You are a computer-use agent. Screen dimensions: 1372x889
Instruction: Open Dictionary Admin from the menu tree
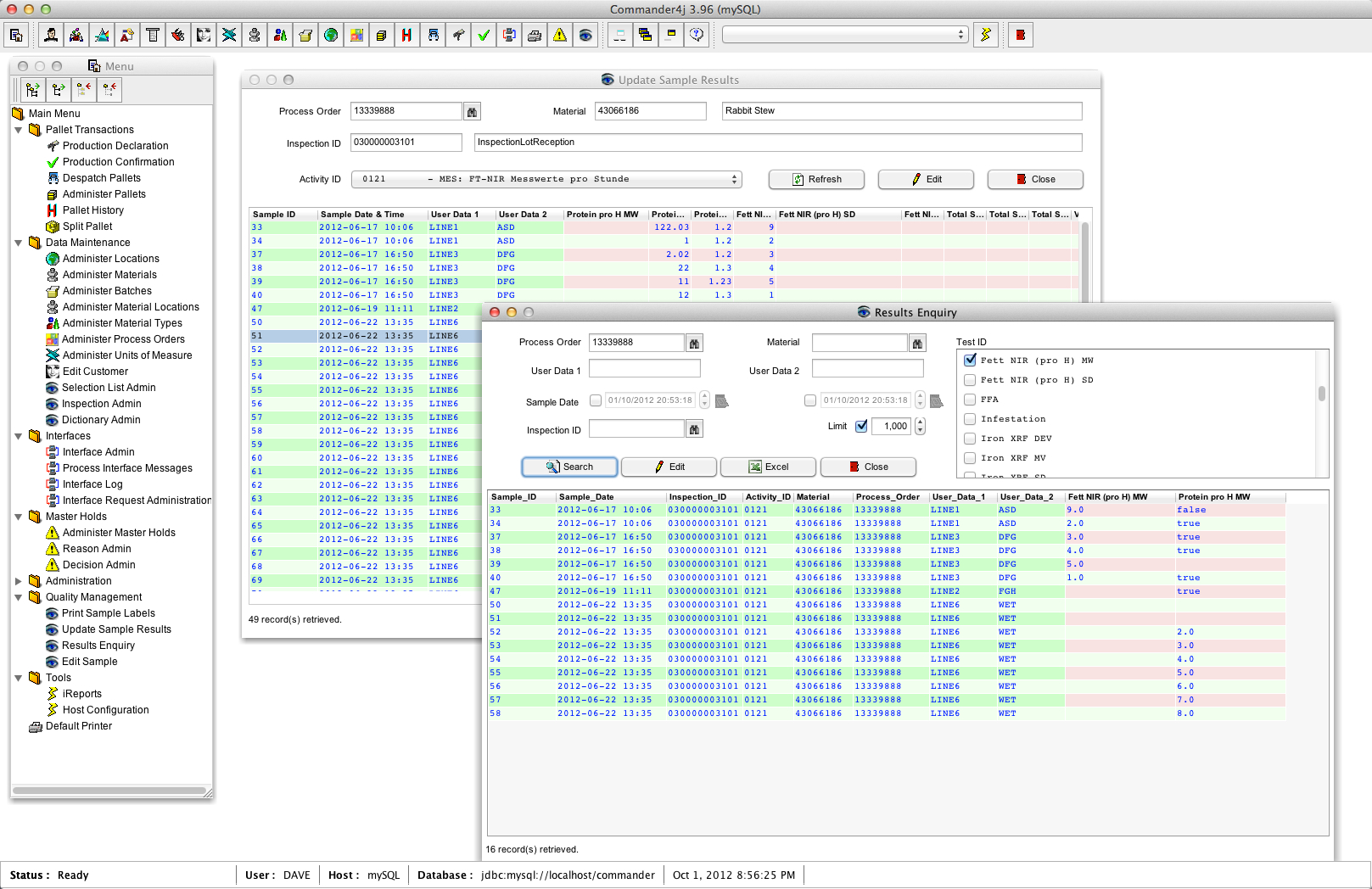pos(101,420)
